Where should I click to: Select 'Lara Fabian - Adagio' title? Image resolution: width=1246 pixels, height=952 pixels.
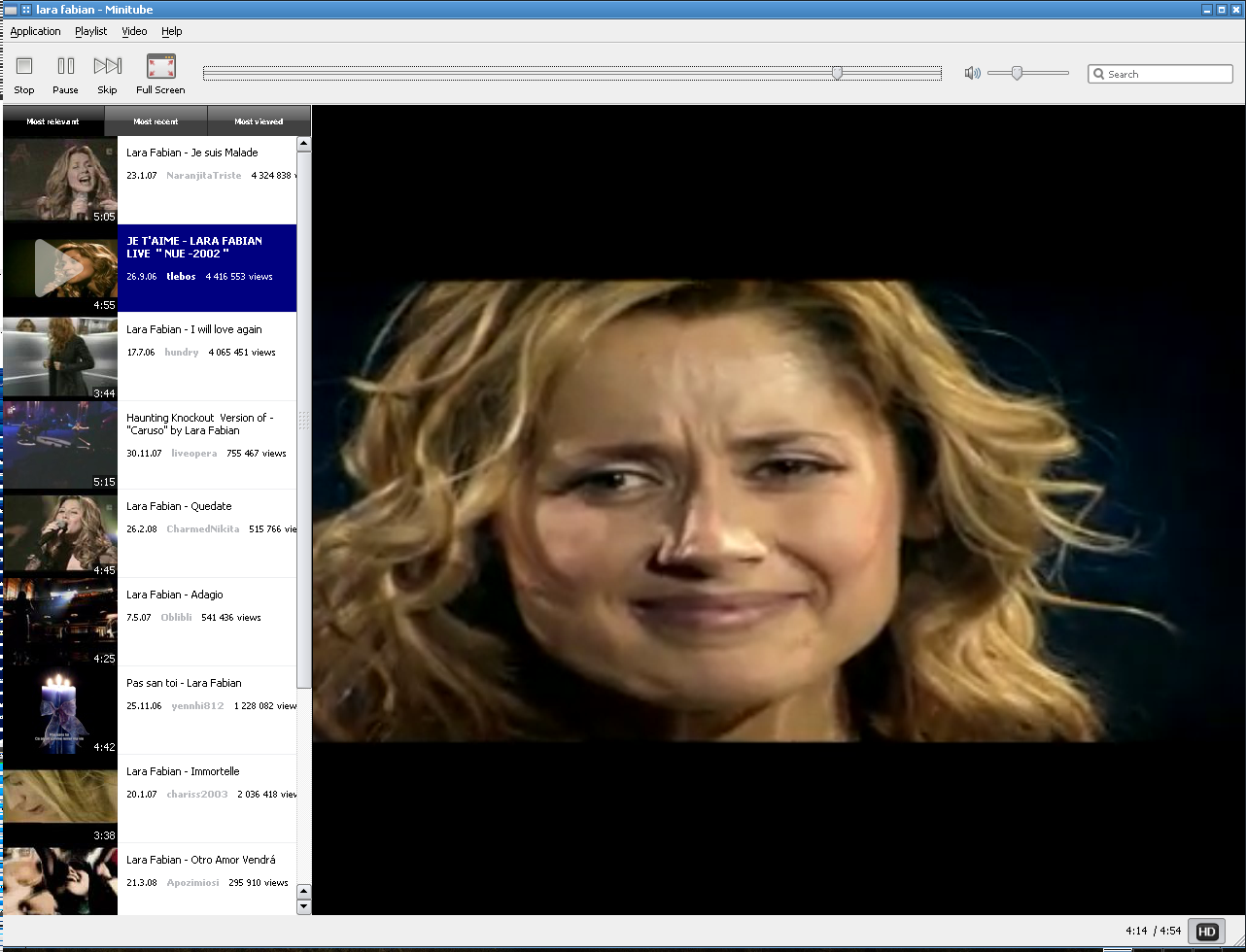click(x=175, y=595)
